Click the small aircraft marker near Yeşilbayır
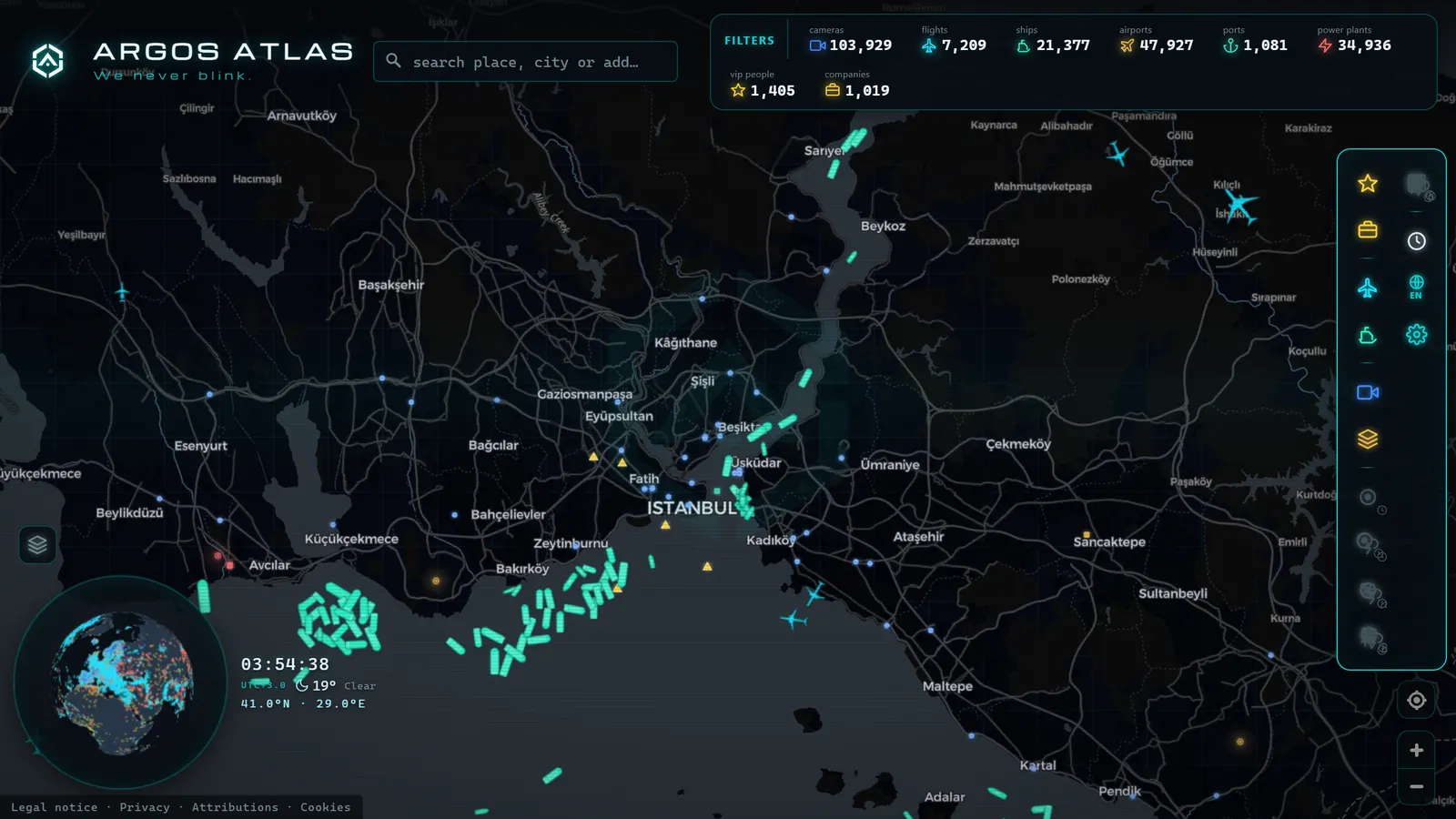Screen dimensions: 1456x819 point(122,293)
